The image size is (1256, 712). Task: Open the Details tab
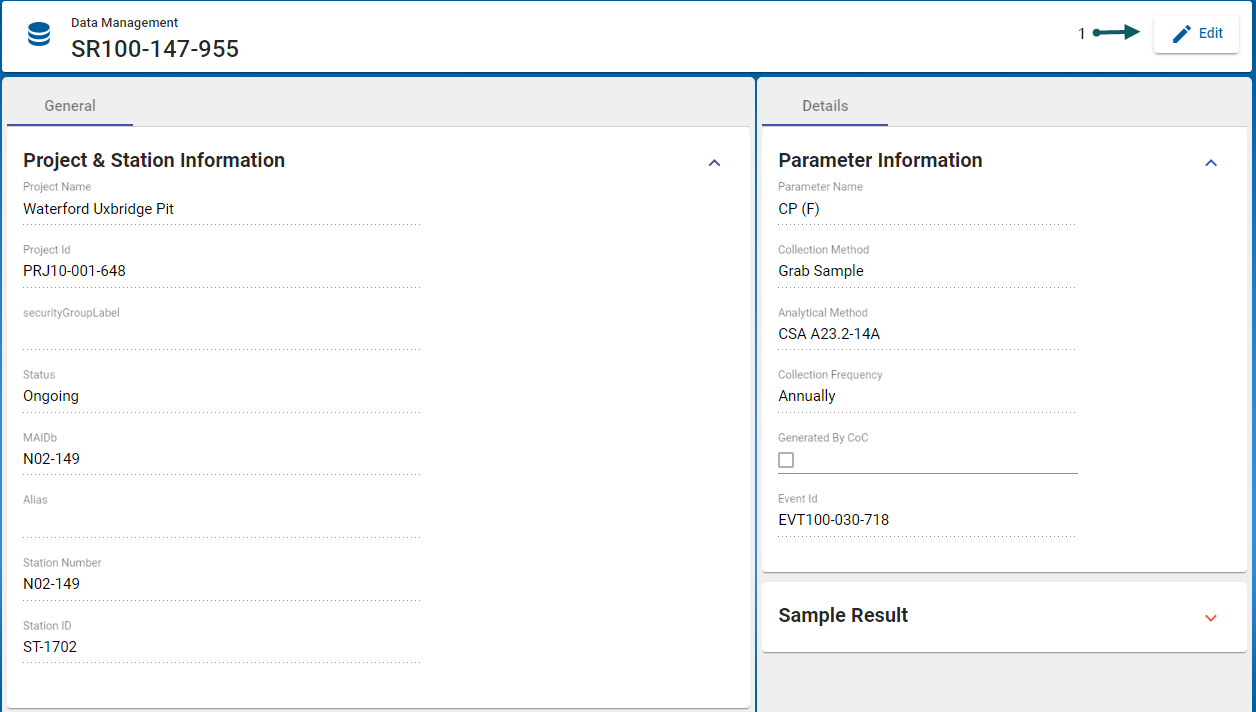tap(825, 106)
